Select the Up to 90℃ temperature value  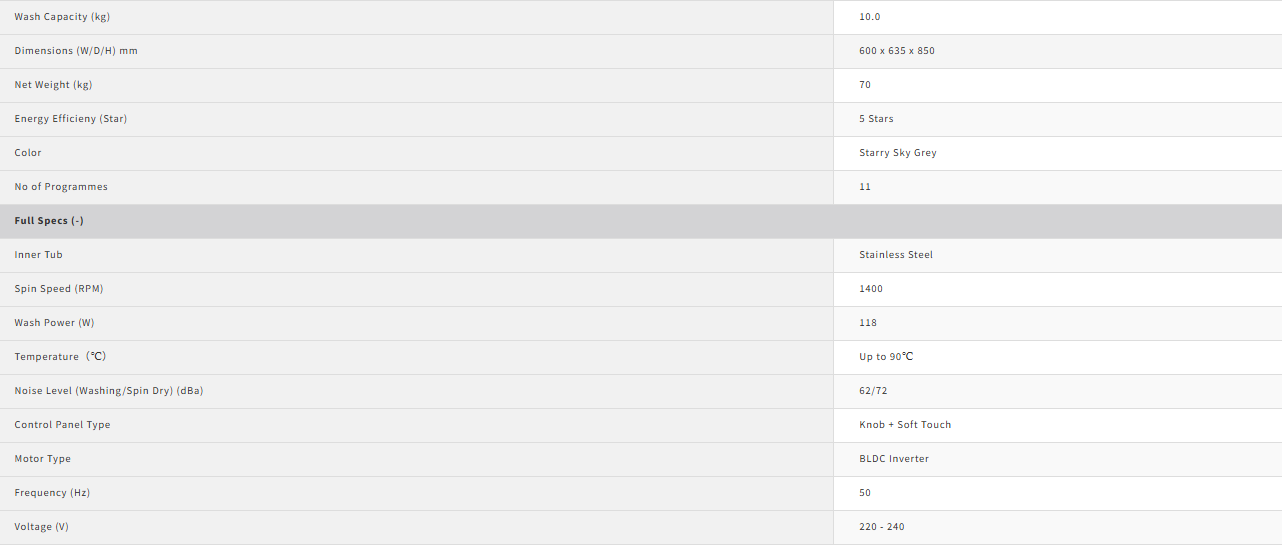pyautogui.click(x=886, y=357)
